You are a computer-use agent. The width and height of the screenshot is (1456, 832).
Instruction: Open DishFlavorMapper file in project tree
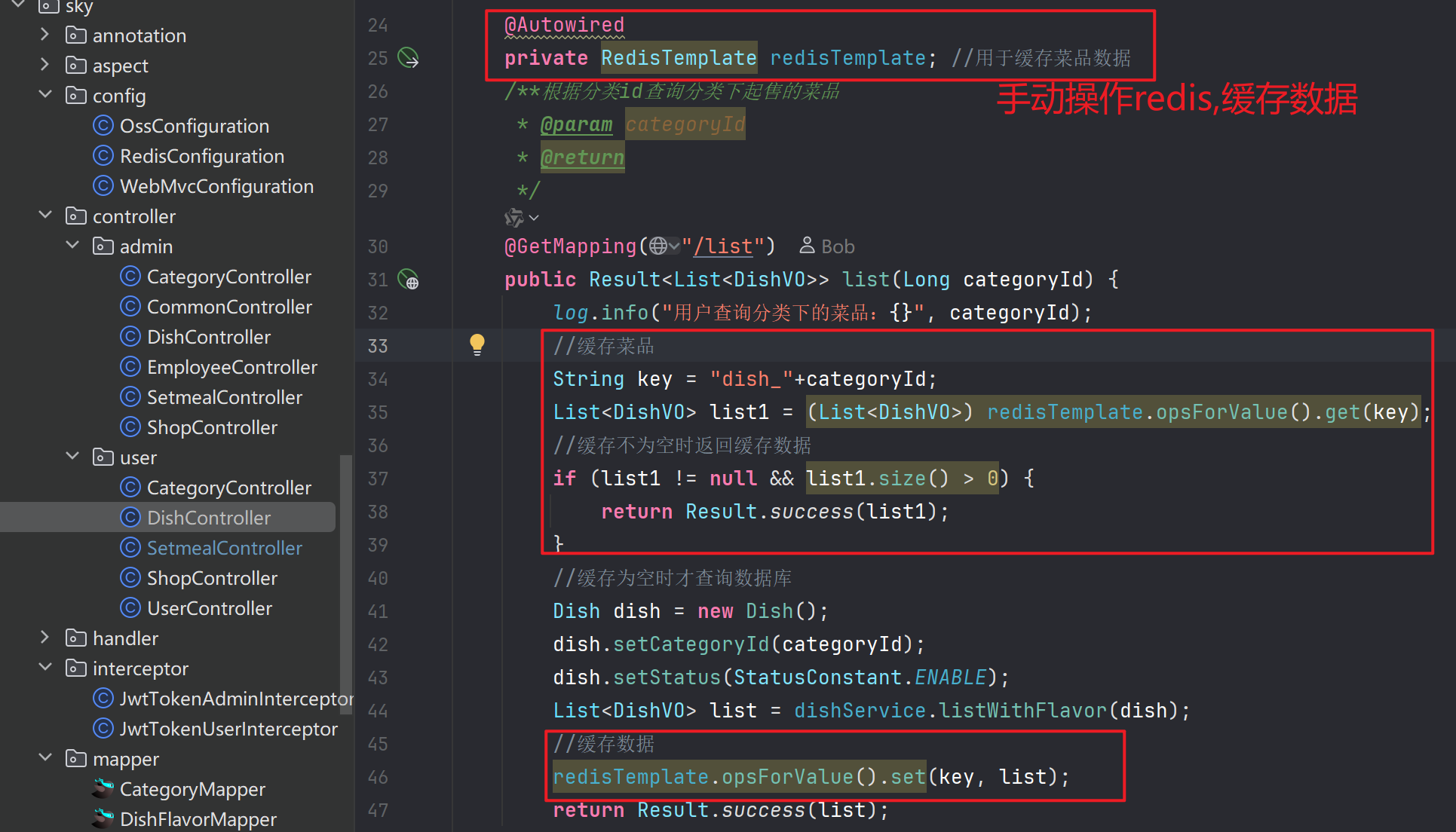[x=198, y=819]
